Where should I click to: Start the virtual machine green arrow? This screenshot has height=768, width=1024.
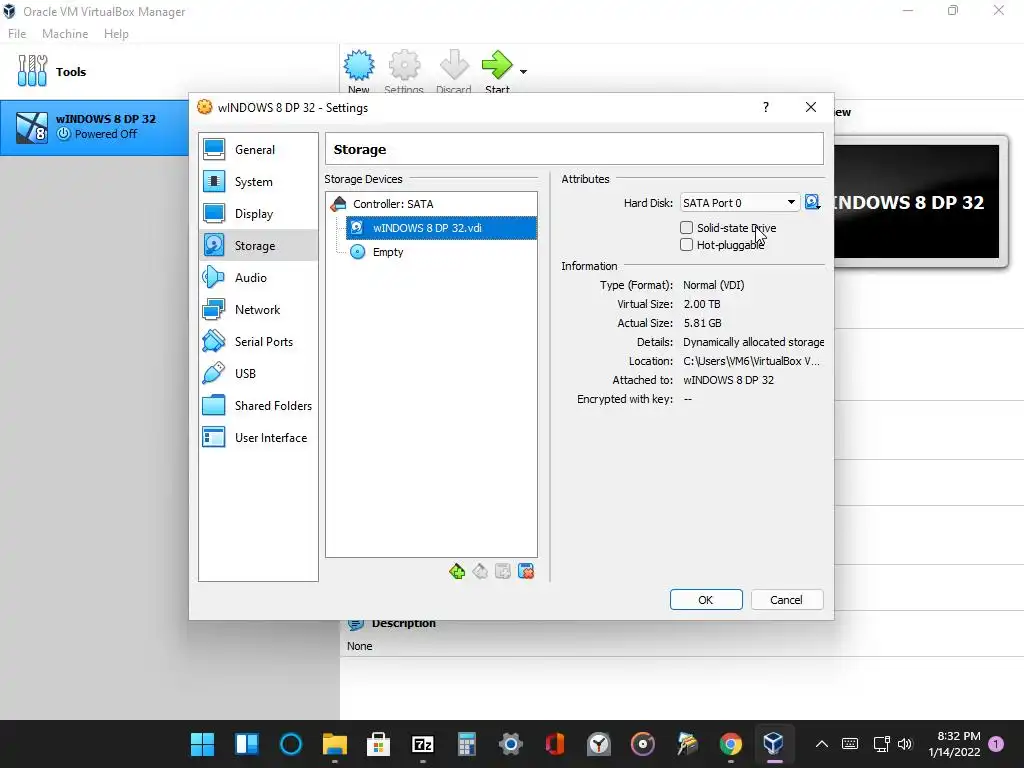click(497, 71)
